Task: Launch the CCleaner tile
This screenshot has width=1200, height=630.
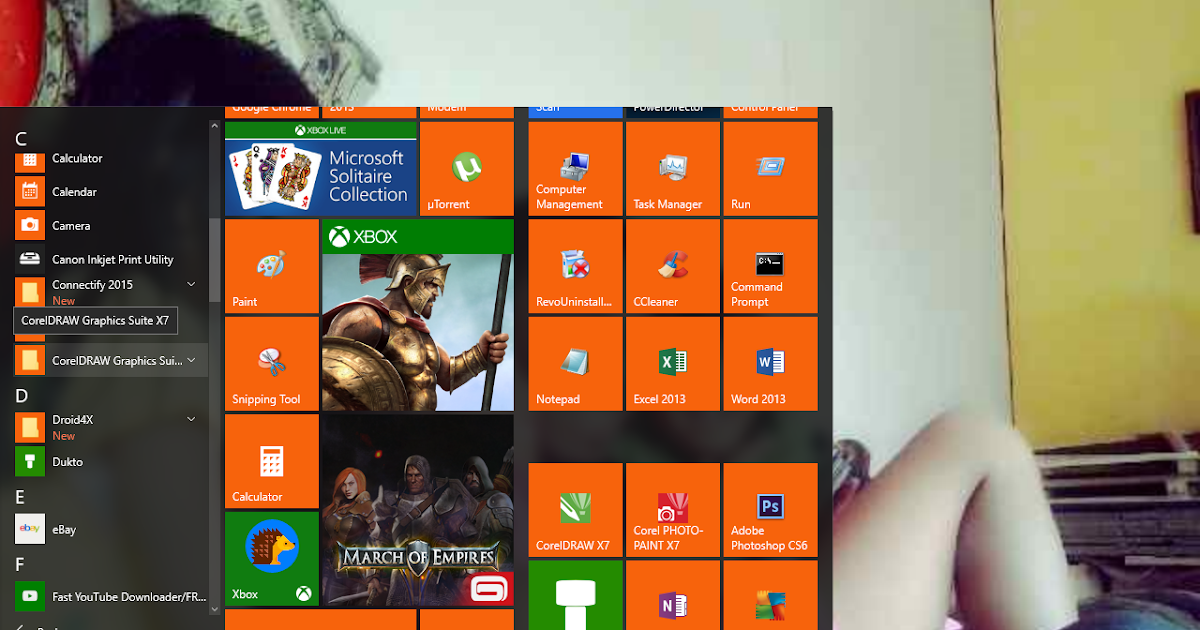Action: point(673,266)
